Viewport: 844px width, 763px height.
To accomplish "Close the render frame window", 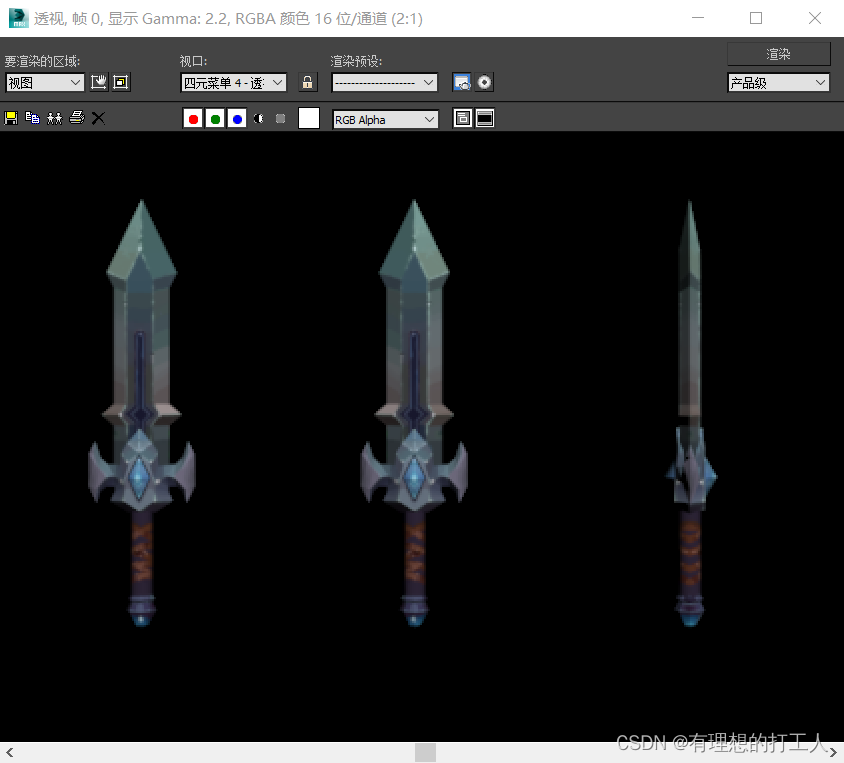I will point(815,18).
